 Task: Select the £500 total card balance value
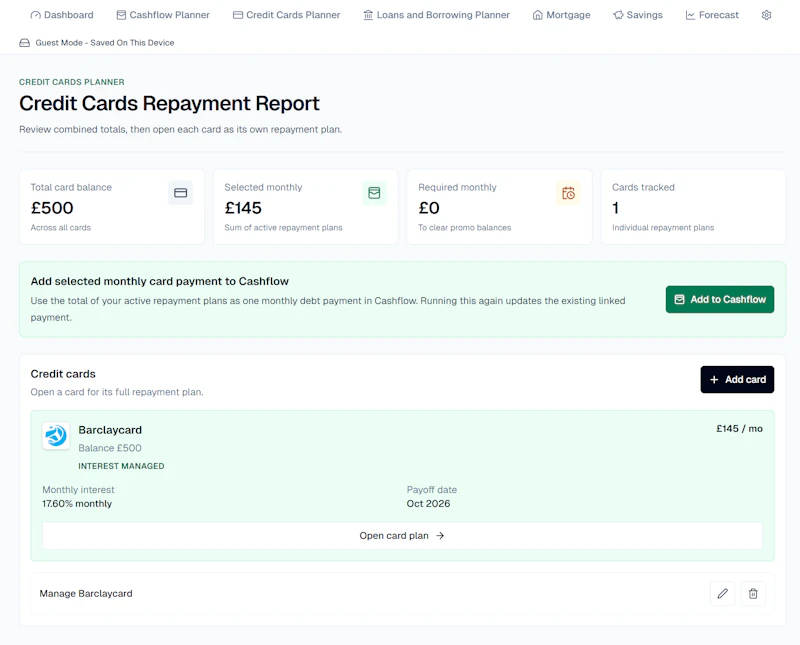pos(52,208)
